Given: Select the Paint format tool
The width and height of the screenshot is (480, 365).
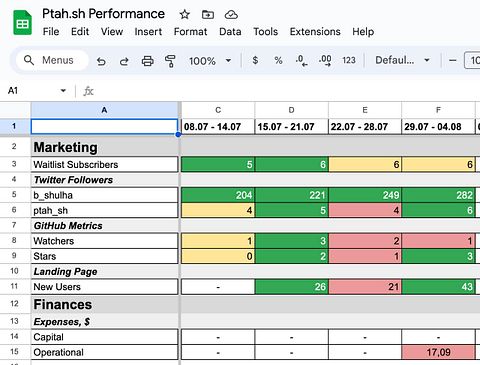Looking at the screenshot, I should click(x=170, y=61).
